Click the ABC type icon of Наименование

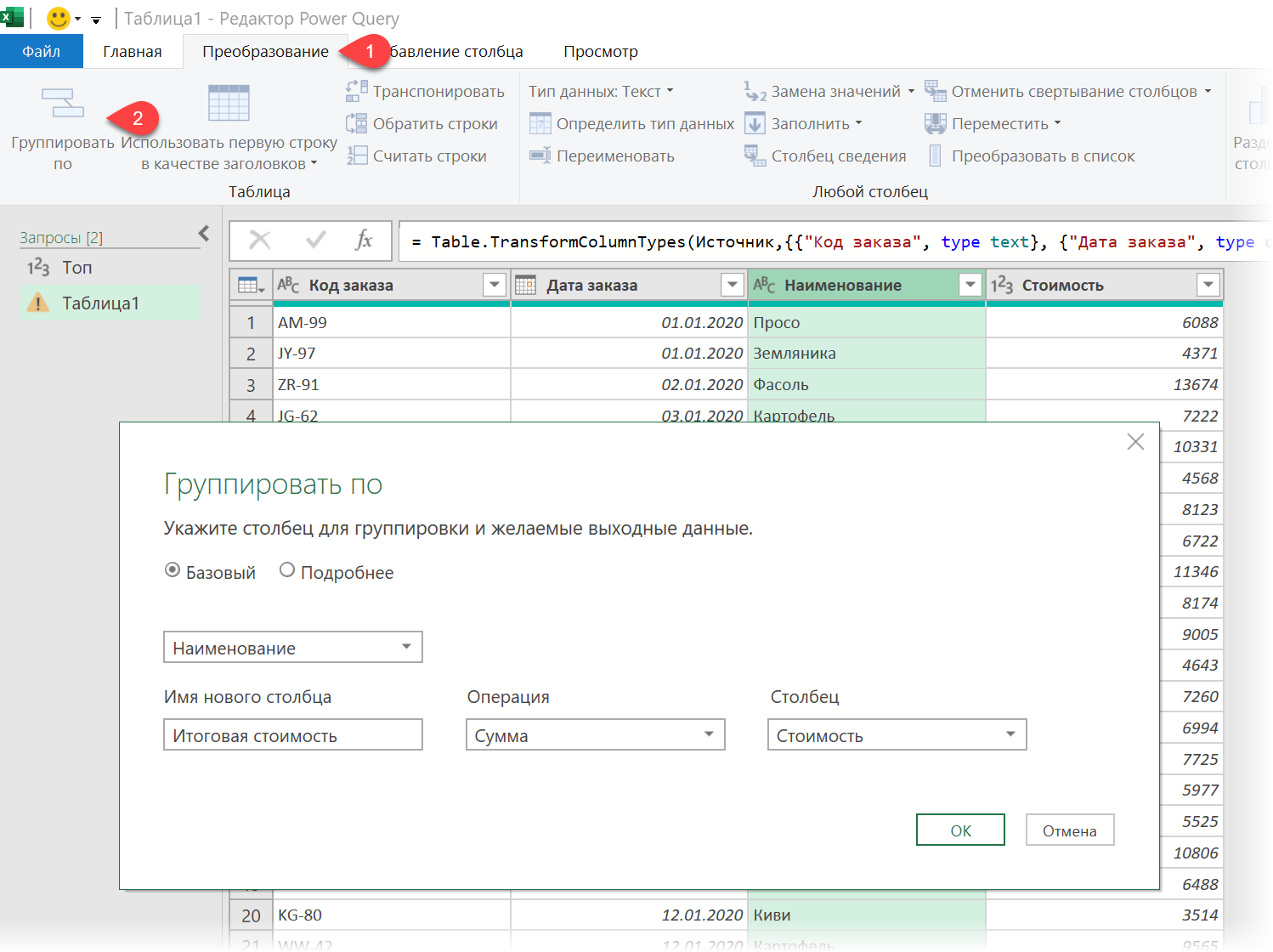pos(764,285)
